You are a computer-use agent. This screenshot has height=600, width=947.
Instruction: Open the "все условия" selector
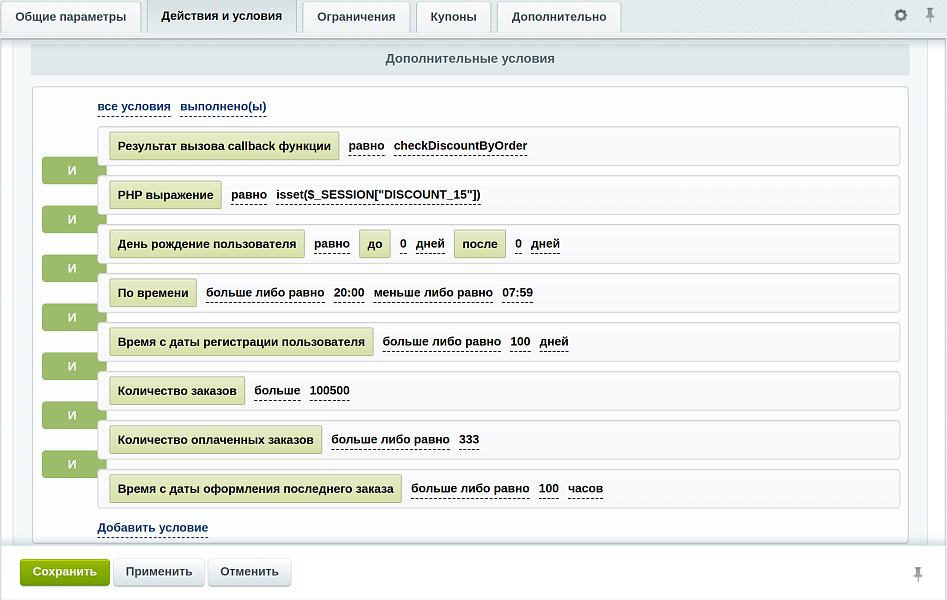pos(134,107)
